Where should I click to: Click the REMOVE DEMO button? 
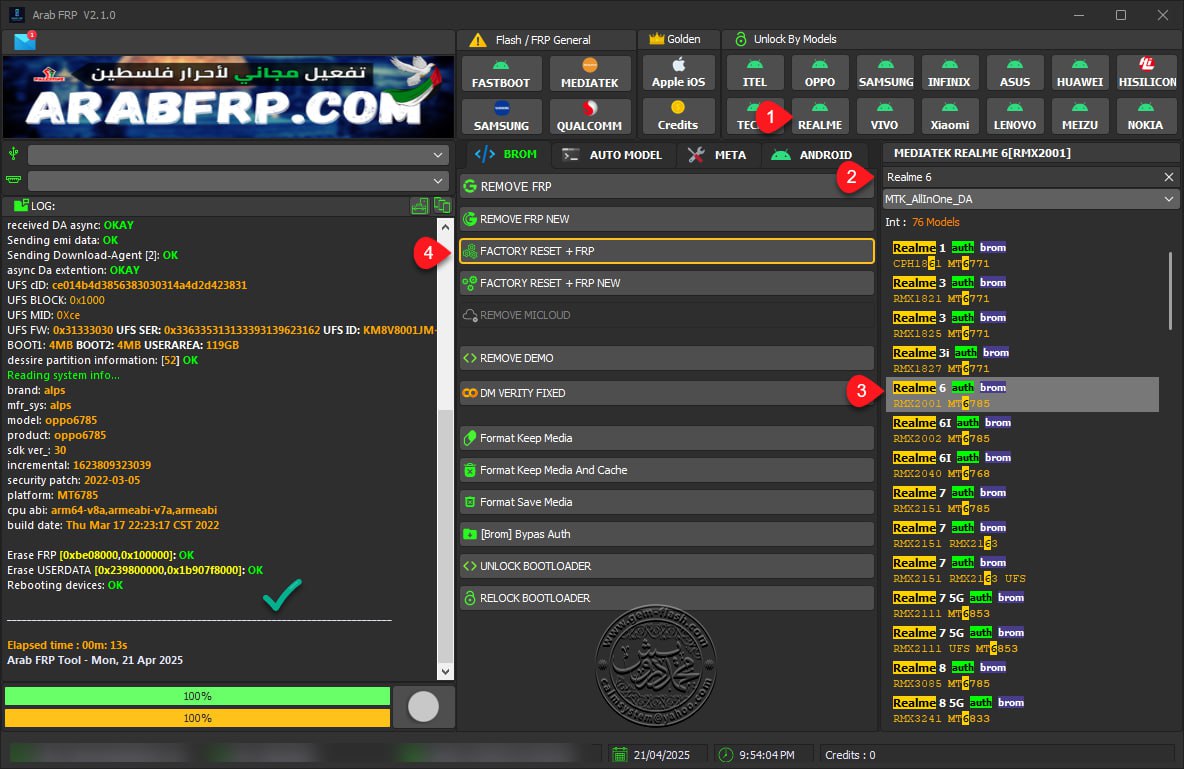[x=667, y=358]
